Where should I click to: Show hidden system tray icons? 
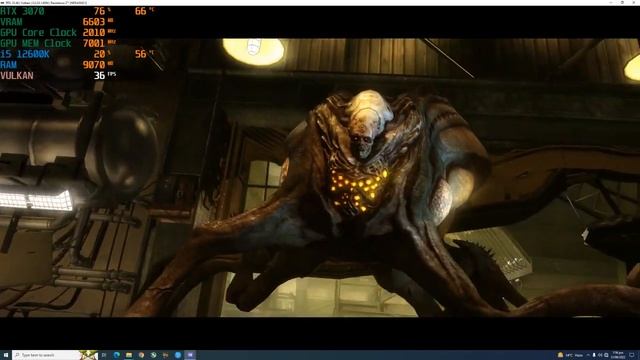(x=588, y=355)
